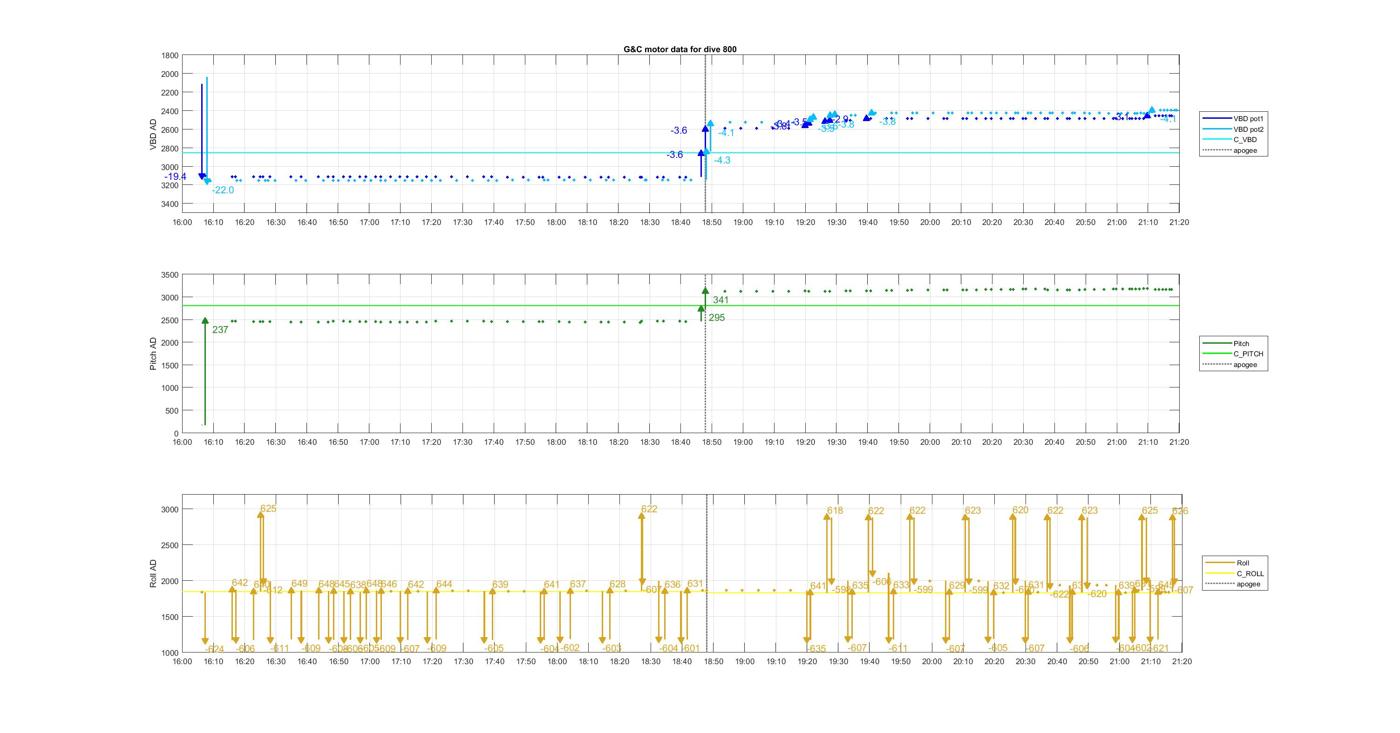Click the '341' data label in Pitch plot

pyautogui.click(x=721, y=300)
